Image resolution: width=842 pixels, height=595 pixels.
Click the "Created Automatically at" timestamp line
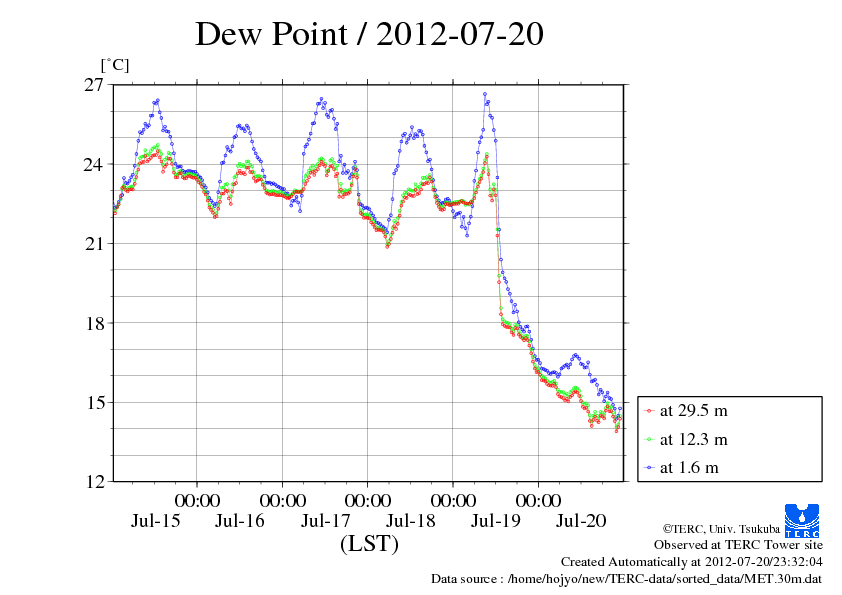click(692, 562)
